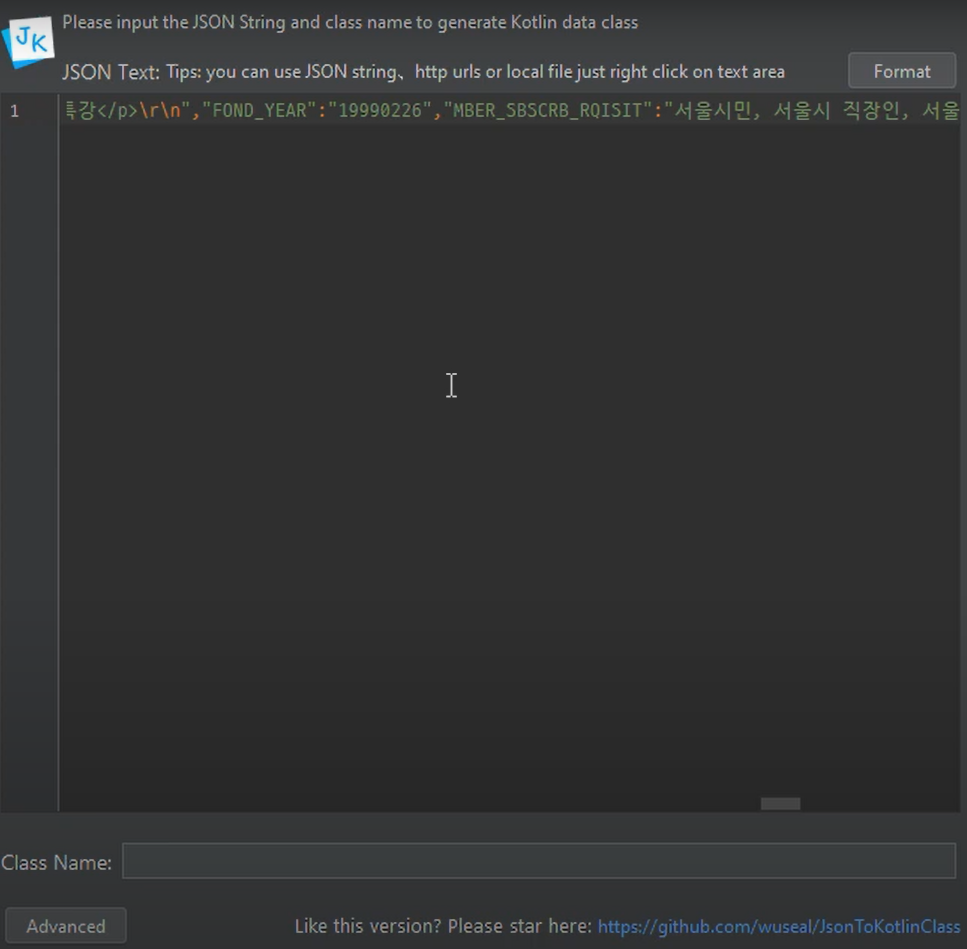Open the Advanced settings button

pyautogui.click(x=66, y=926)
